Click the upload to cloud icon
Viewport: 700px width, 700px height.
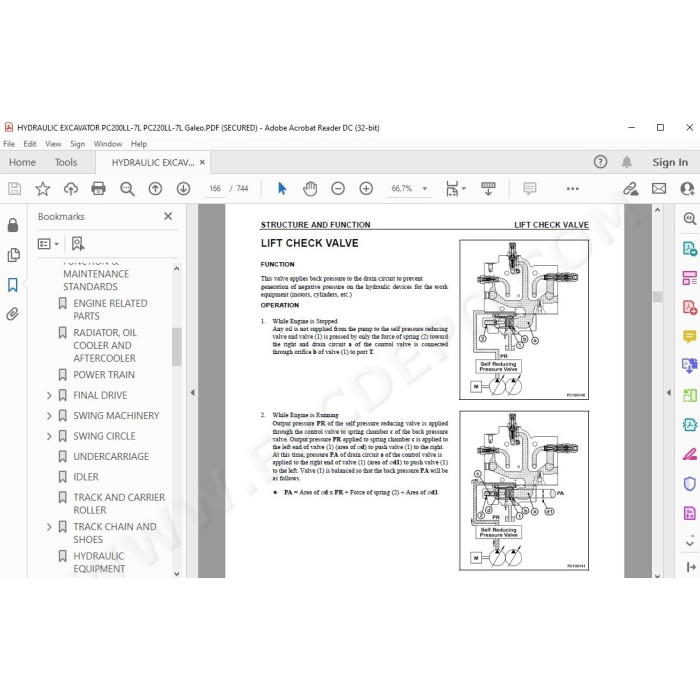point(71,189)
